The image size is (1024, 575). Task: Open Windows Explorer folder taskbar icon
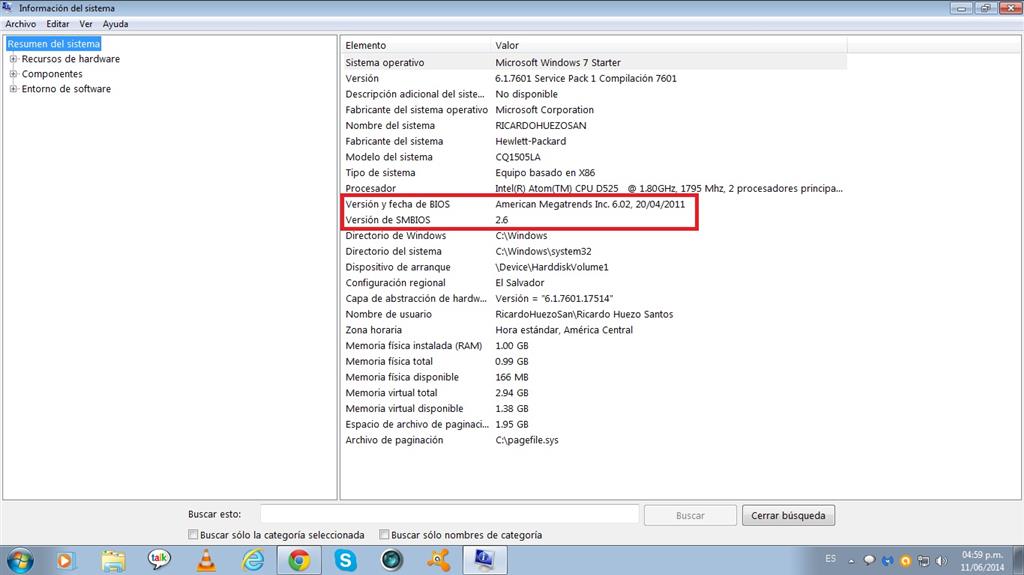pyautogui.click(x=113, y=561)
